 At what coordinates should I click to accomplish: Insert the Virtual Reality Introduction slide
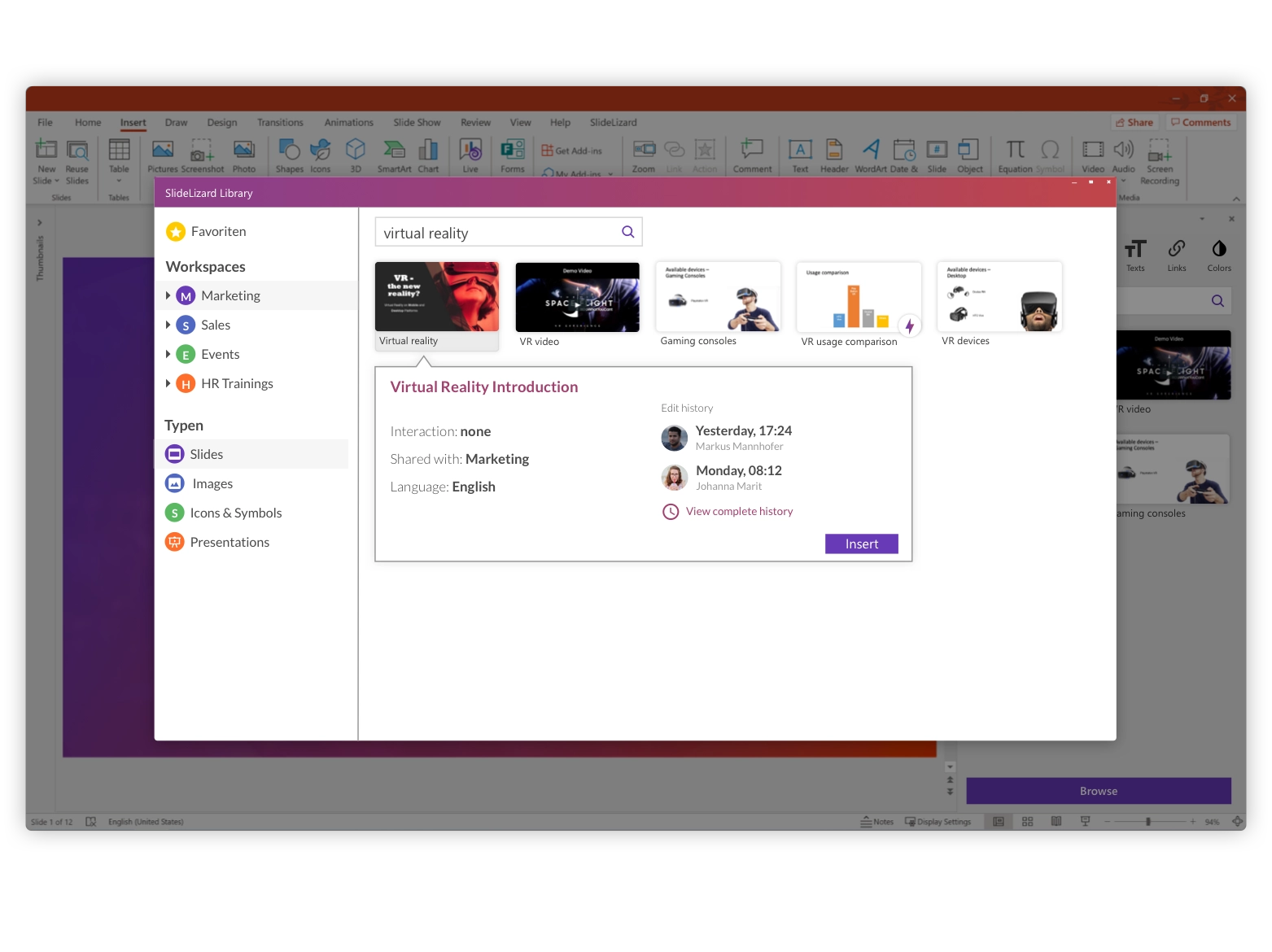(861, 544)
